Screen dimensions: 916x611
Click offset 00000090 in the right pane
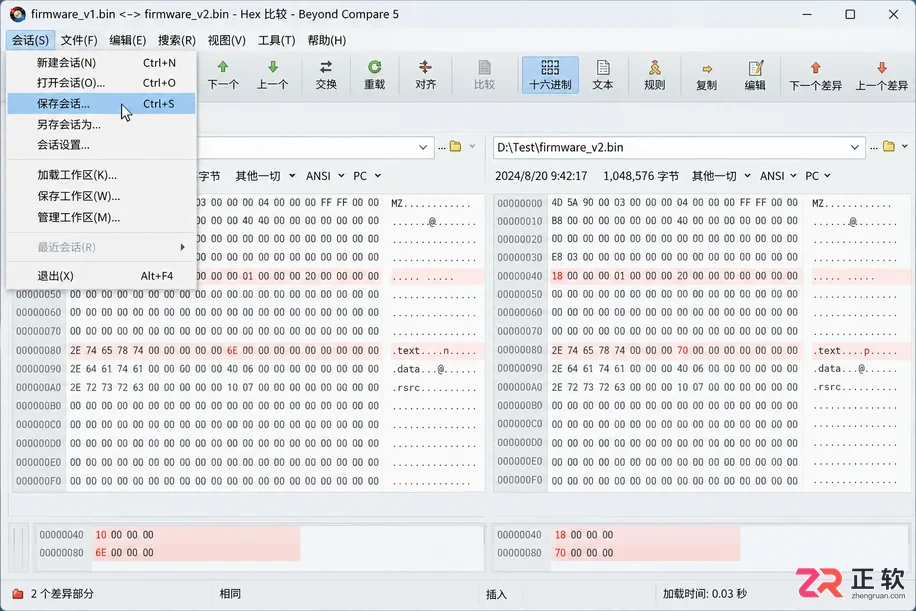coord(520,369)
